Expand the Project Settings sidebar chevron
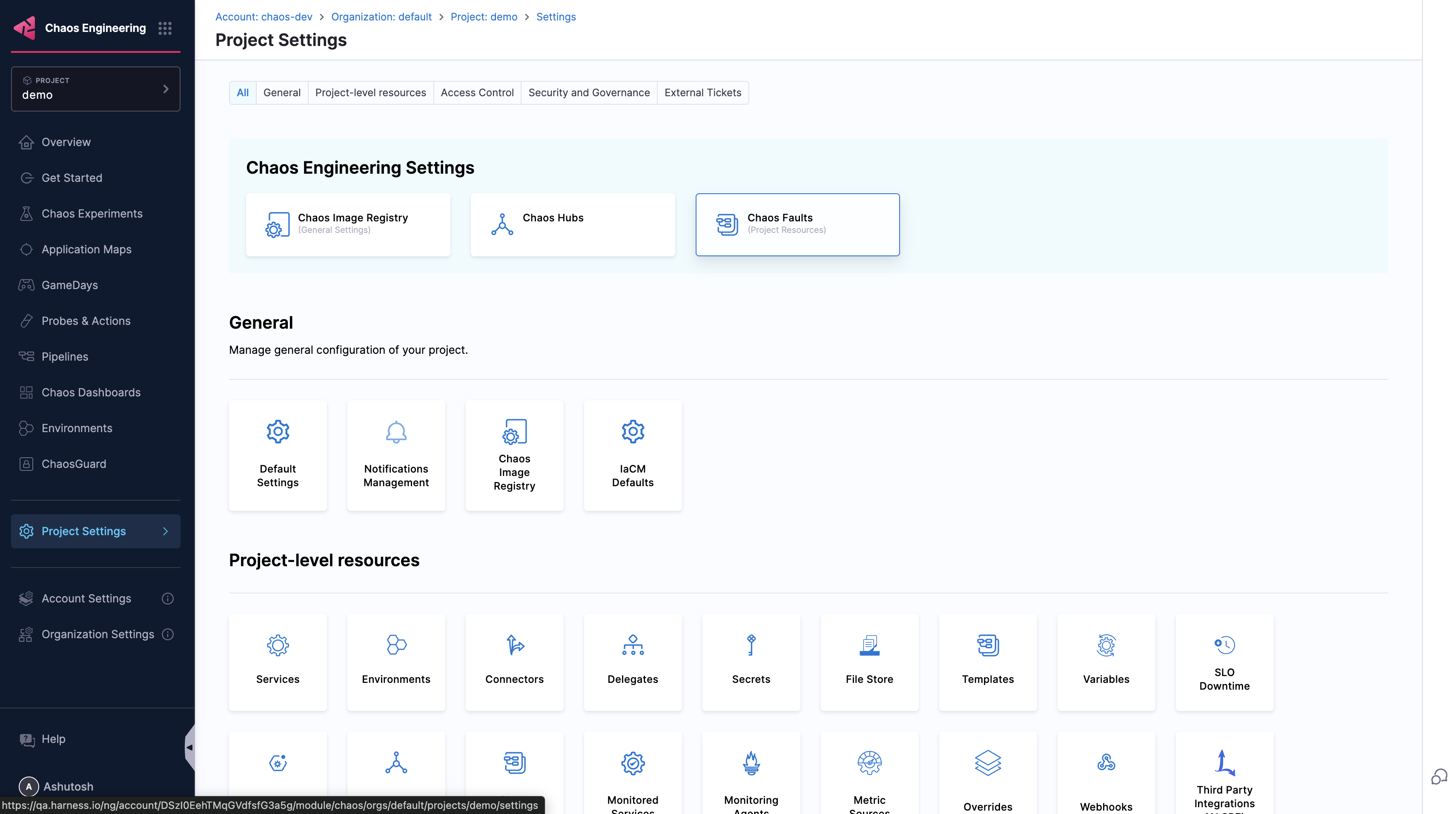1456x814 pixels. click(x=166, y=531)
